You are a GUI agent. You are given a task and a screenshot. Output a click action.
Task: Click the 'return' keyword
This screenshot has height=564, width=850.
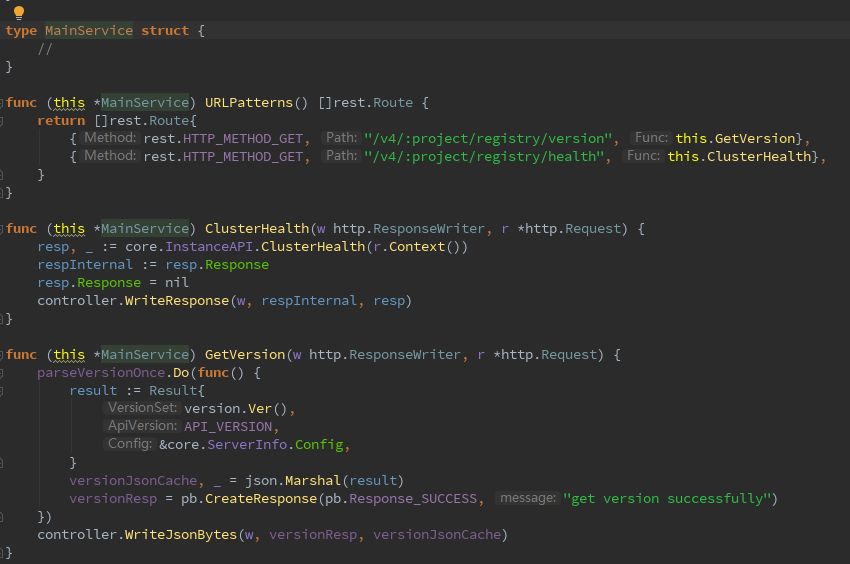coord(61,120)
